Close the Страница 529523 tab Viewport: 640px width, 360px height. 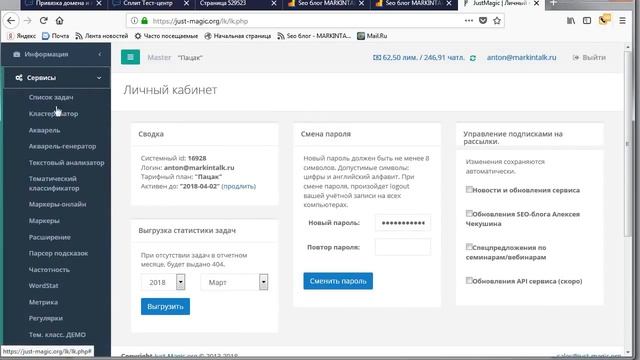[x=274, y=3]
